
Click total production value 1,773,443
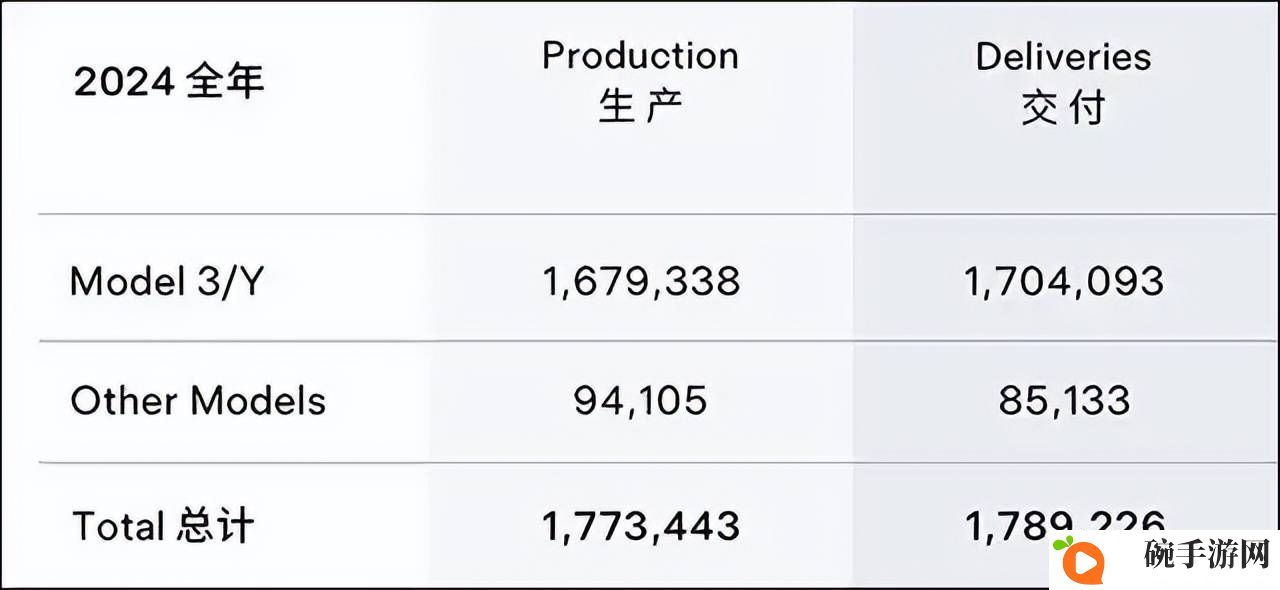pyautogui.click(x=641, y=526)
